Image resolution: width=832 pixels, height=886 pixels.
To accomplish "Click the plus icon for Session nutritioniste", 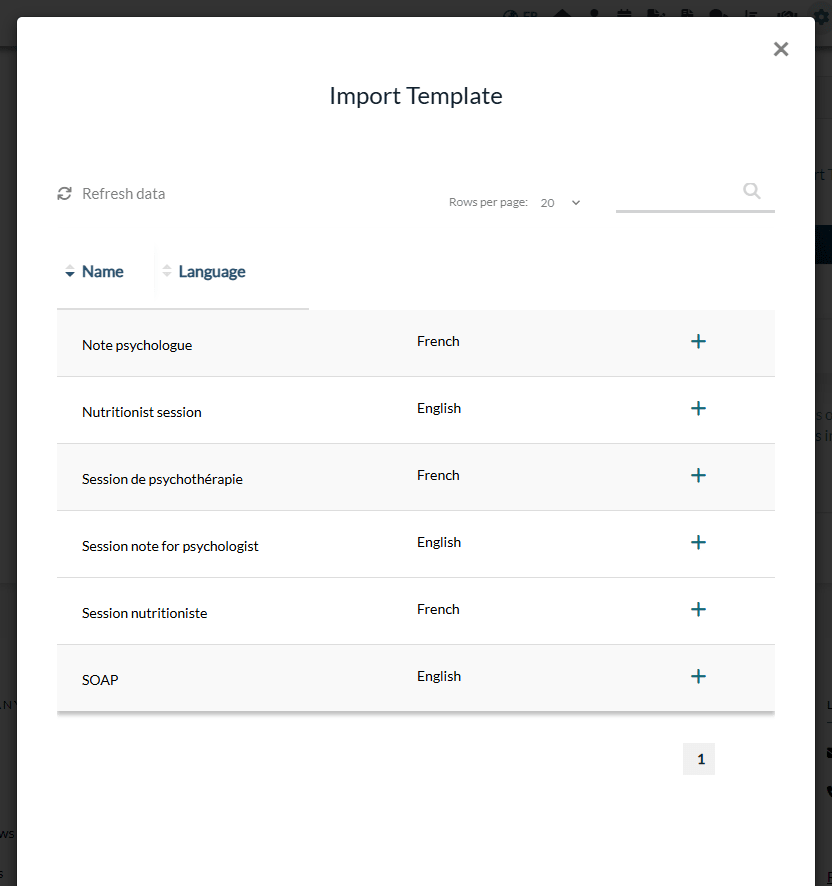I will 698,609.
